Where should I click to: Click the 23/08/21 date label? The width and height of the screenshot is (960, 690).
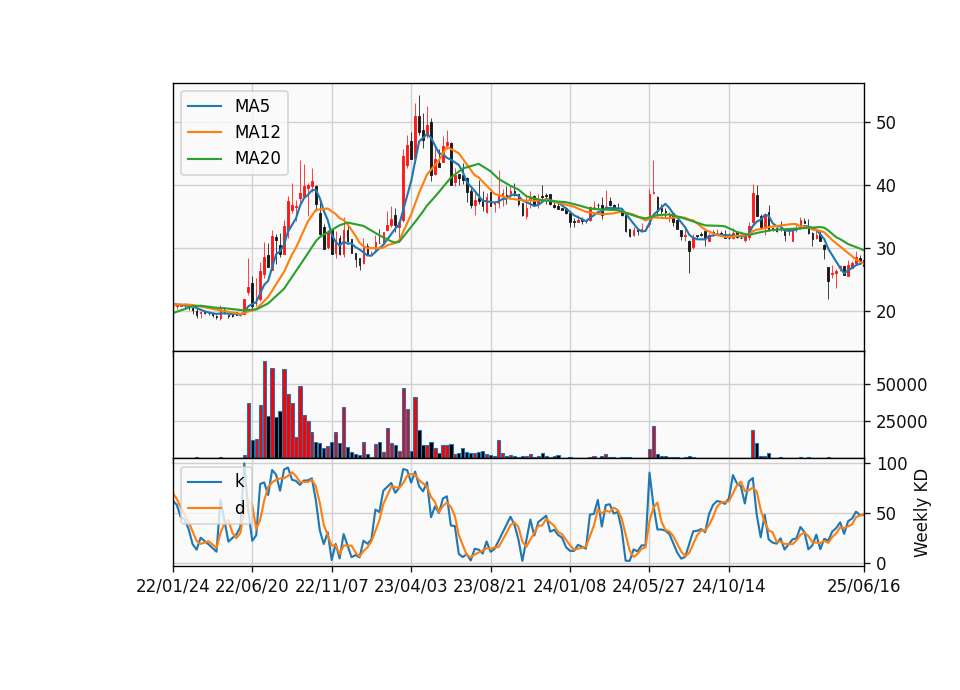(x=490, y=587)
